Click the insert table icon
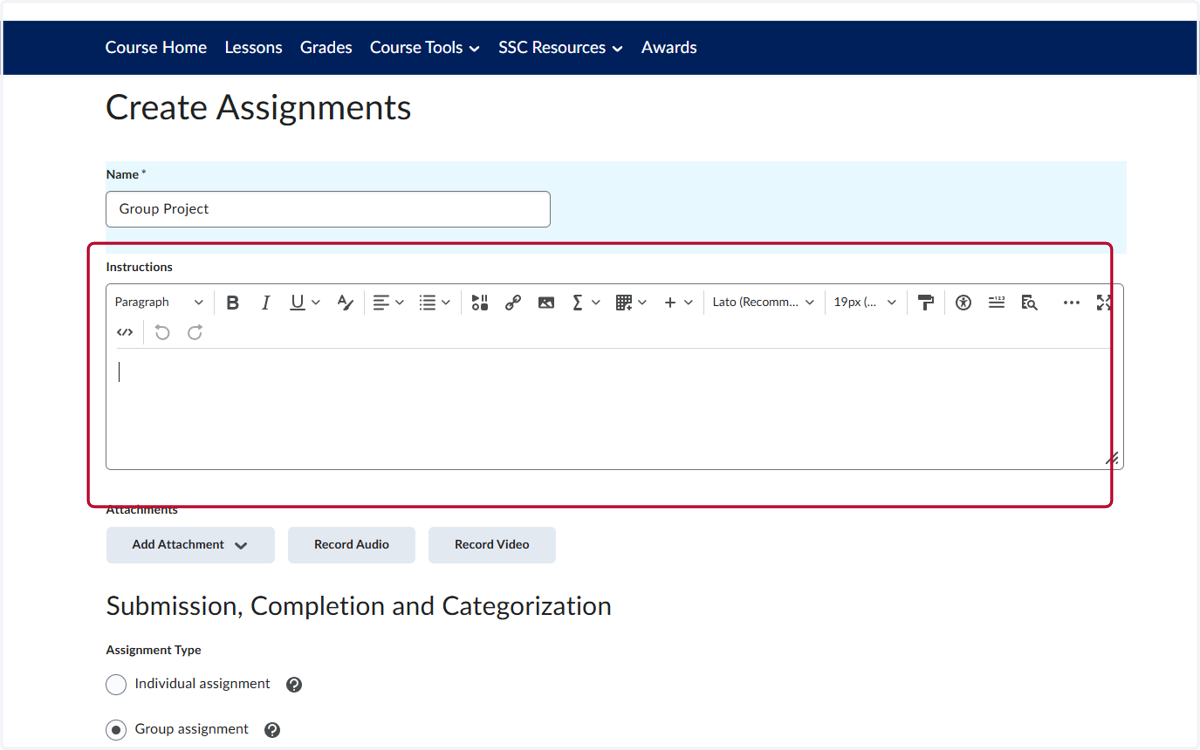This screenshot has width=1200, height=750. pos(624,302)
